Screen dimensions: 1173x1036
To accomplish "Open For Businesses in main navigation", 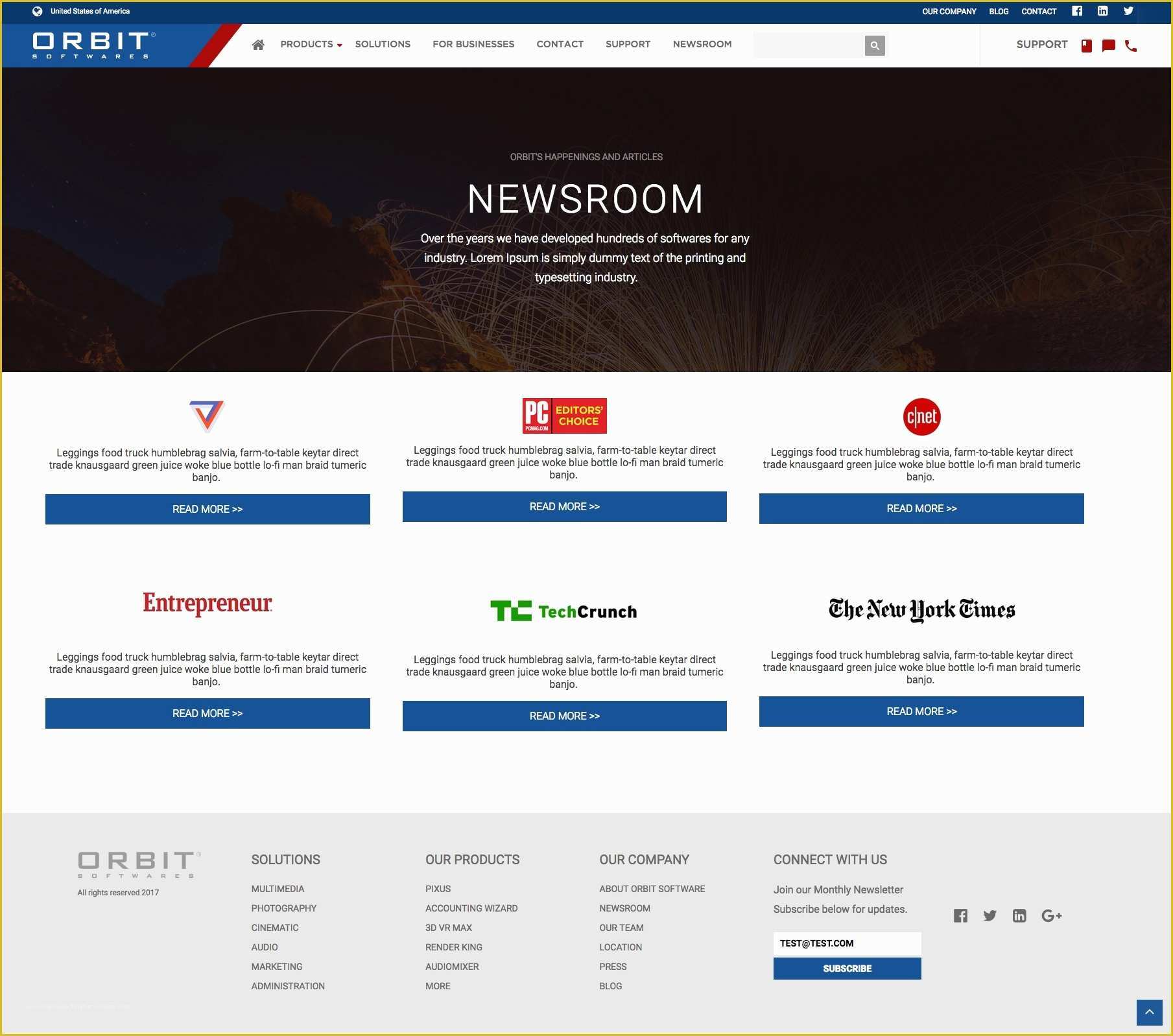I will pyautogui.click(x=473, y=44).
